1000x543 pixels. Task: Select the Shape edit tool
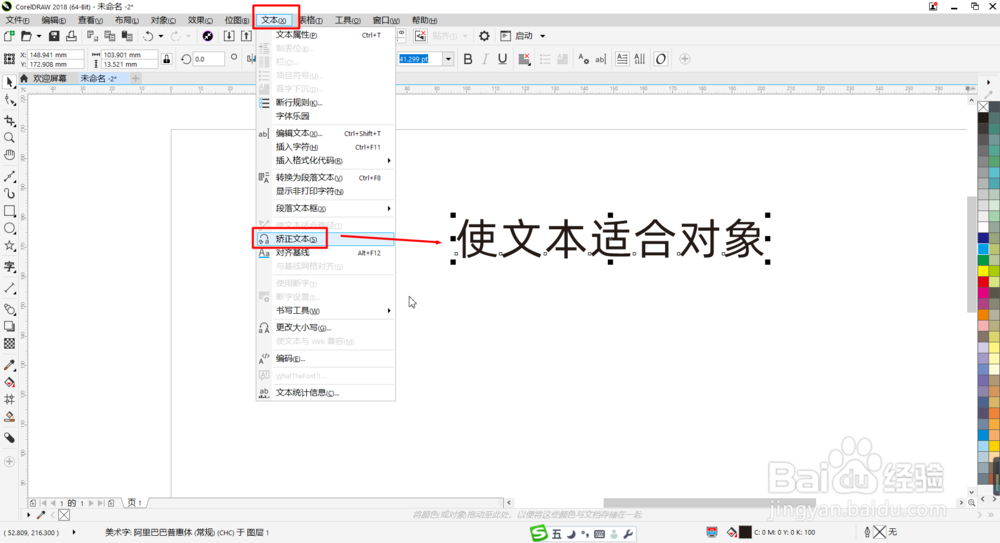tap(9, 100)
